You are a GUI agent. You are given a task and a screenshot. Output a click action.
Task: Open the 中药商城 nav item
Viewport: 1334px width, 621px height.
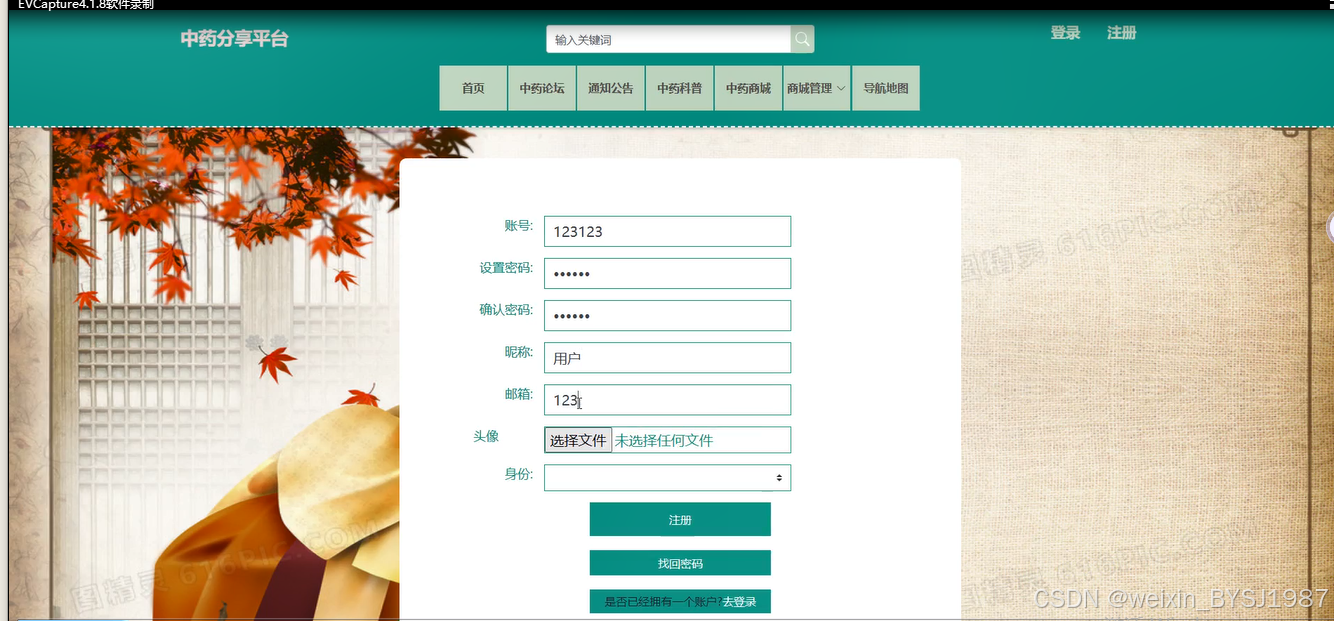tap(748, 88)
